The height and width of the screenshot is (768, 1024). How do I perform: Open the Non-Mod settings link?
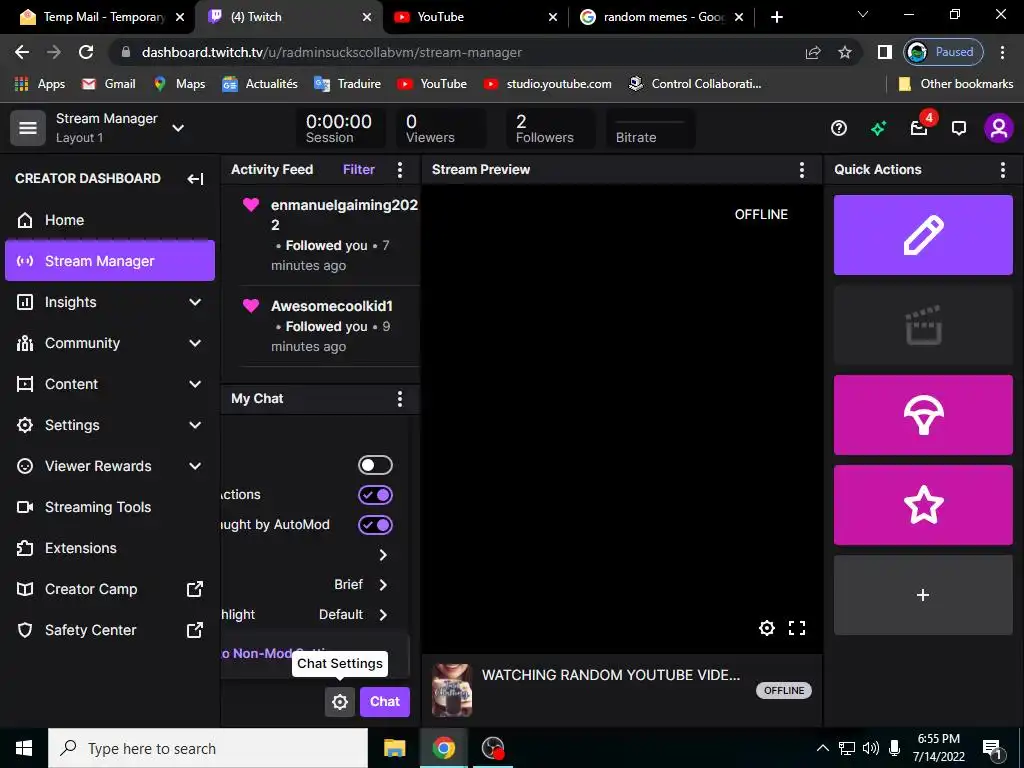(x=273, y=653)
